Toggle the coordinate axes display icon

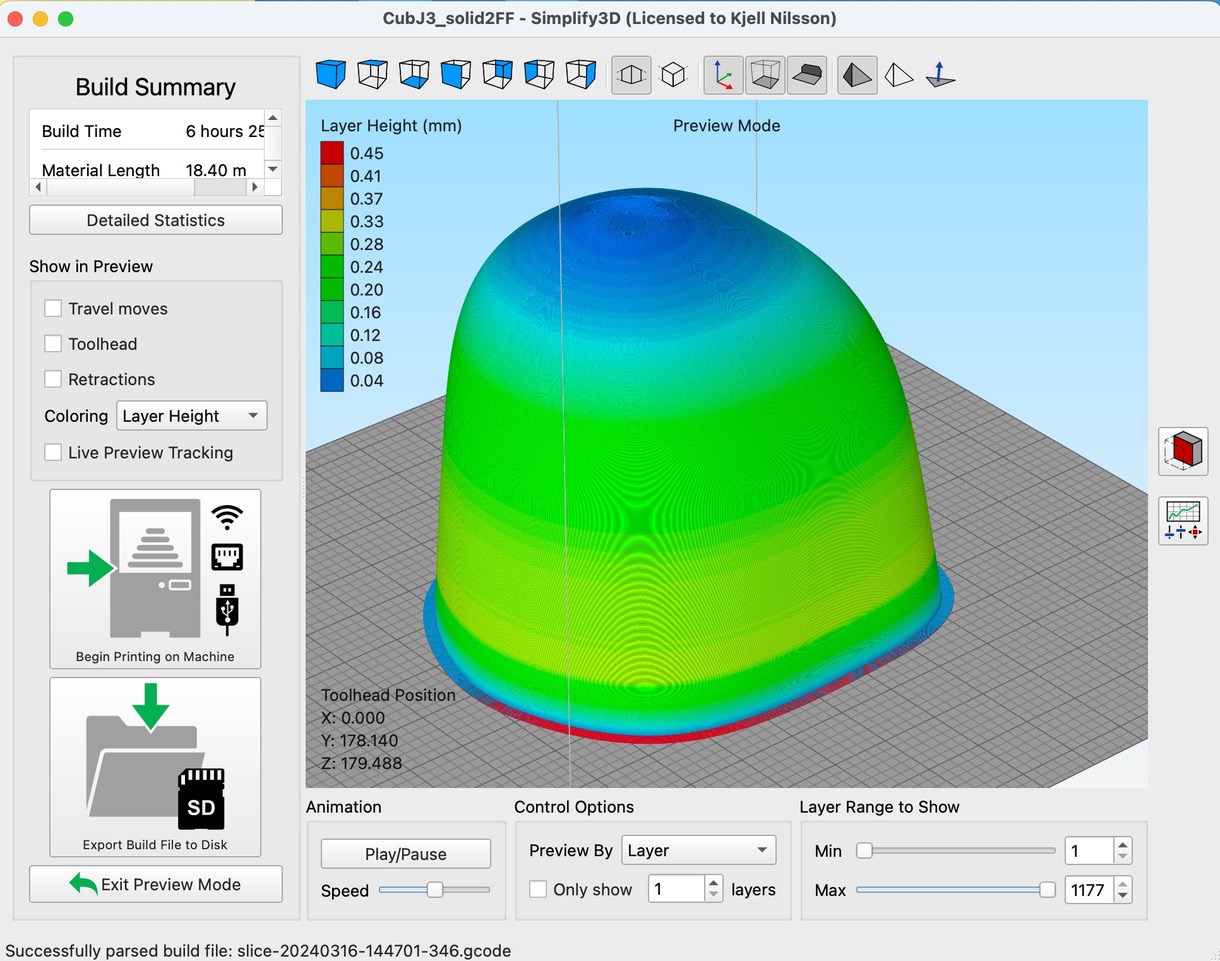point(723,75)
